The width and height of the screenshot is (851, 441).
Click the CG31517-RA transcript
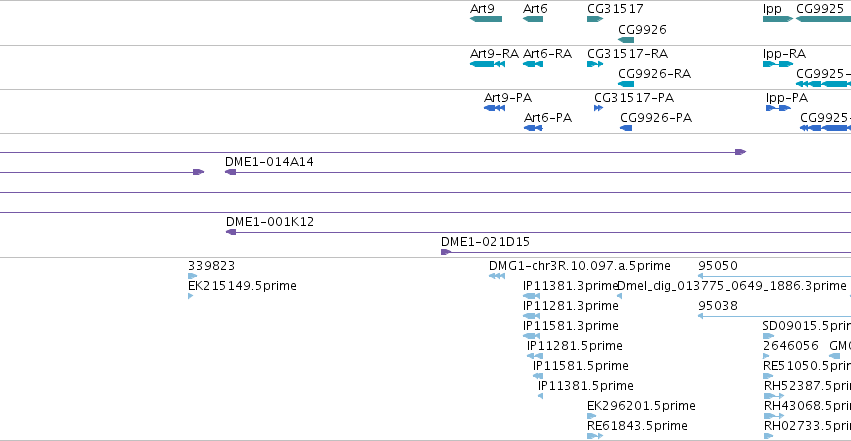[x=595, y=64]
